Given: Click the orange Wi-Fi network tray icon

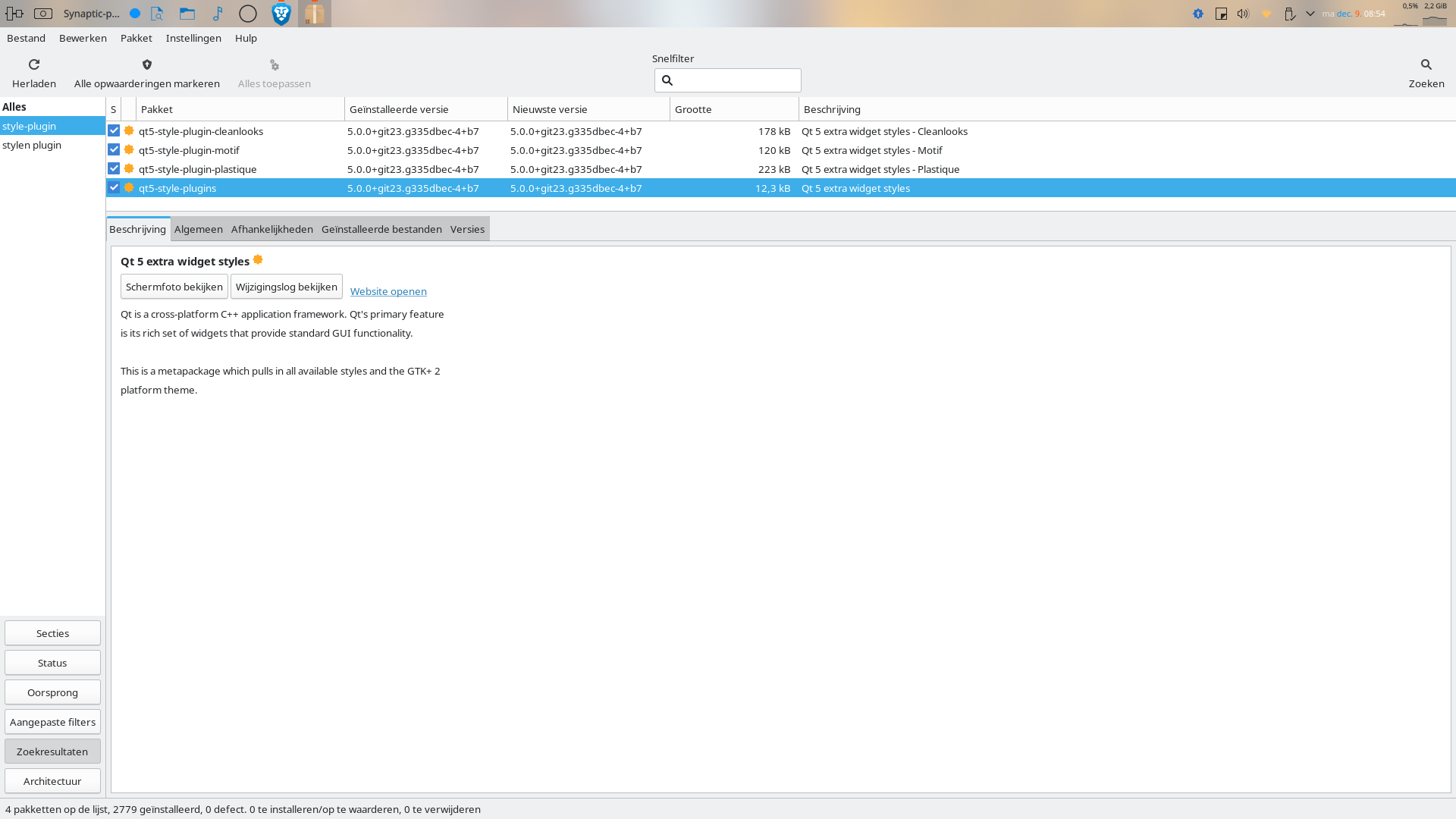Looking at the screenshot, I should pyautogui.click(x=1266, y=14).
